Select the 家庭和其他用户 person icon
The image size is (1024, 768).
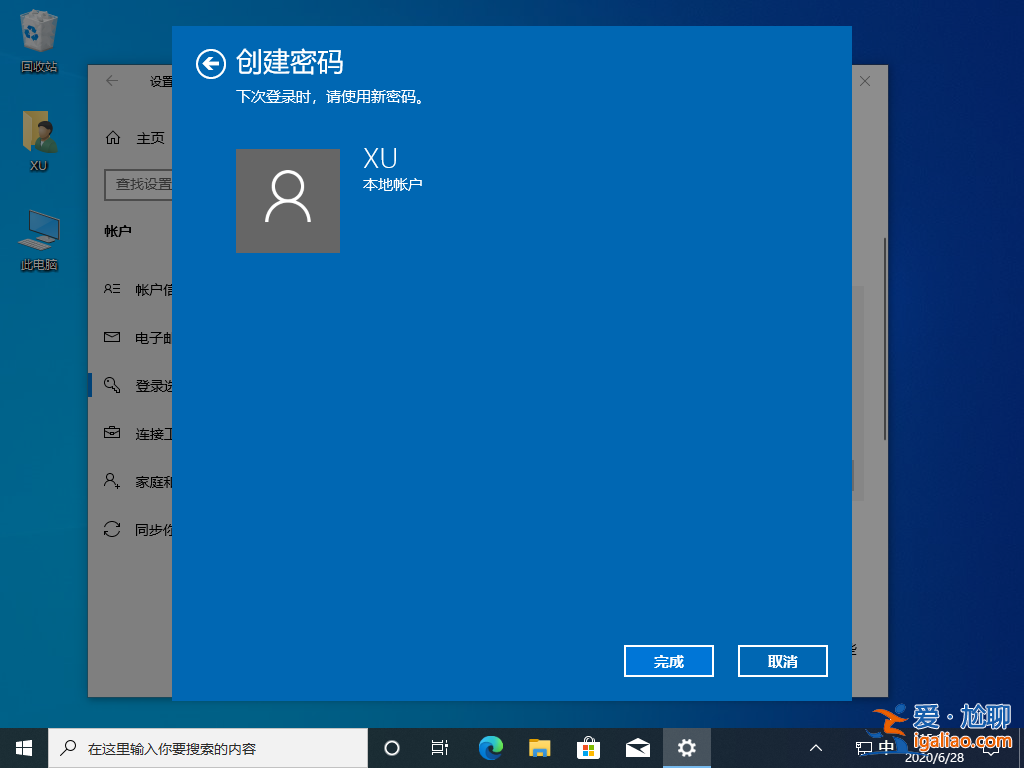coord(111,481)
